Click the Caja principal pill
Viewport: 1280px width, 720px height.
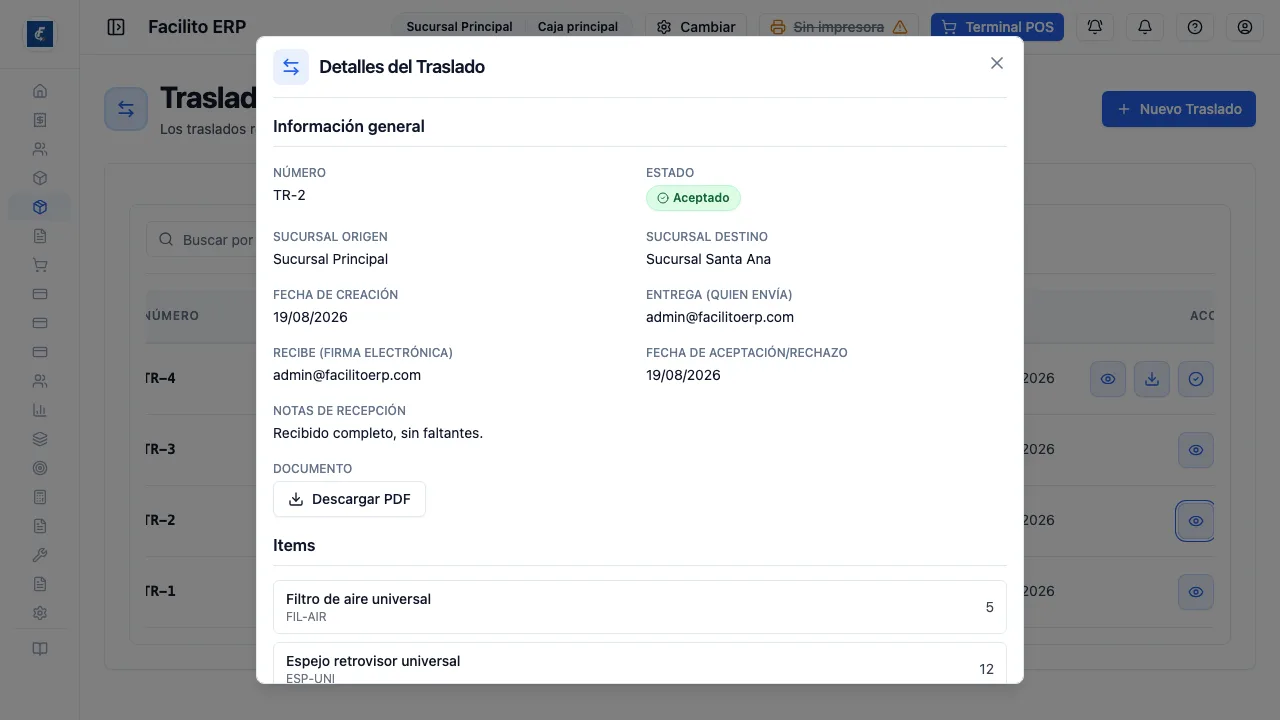click(x=578, y=27)
